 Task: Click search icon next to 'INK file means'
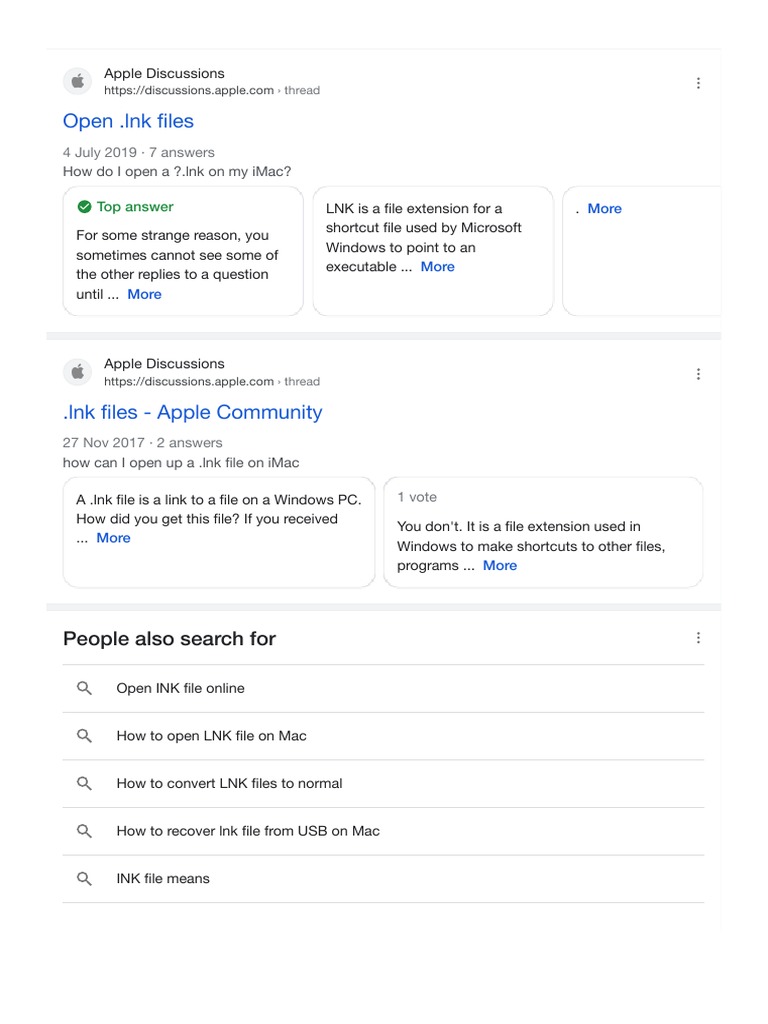85,878
